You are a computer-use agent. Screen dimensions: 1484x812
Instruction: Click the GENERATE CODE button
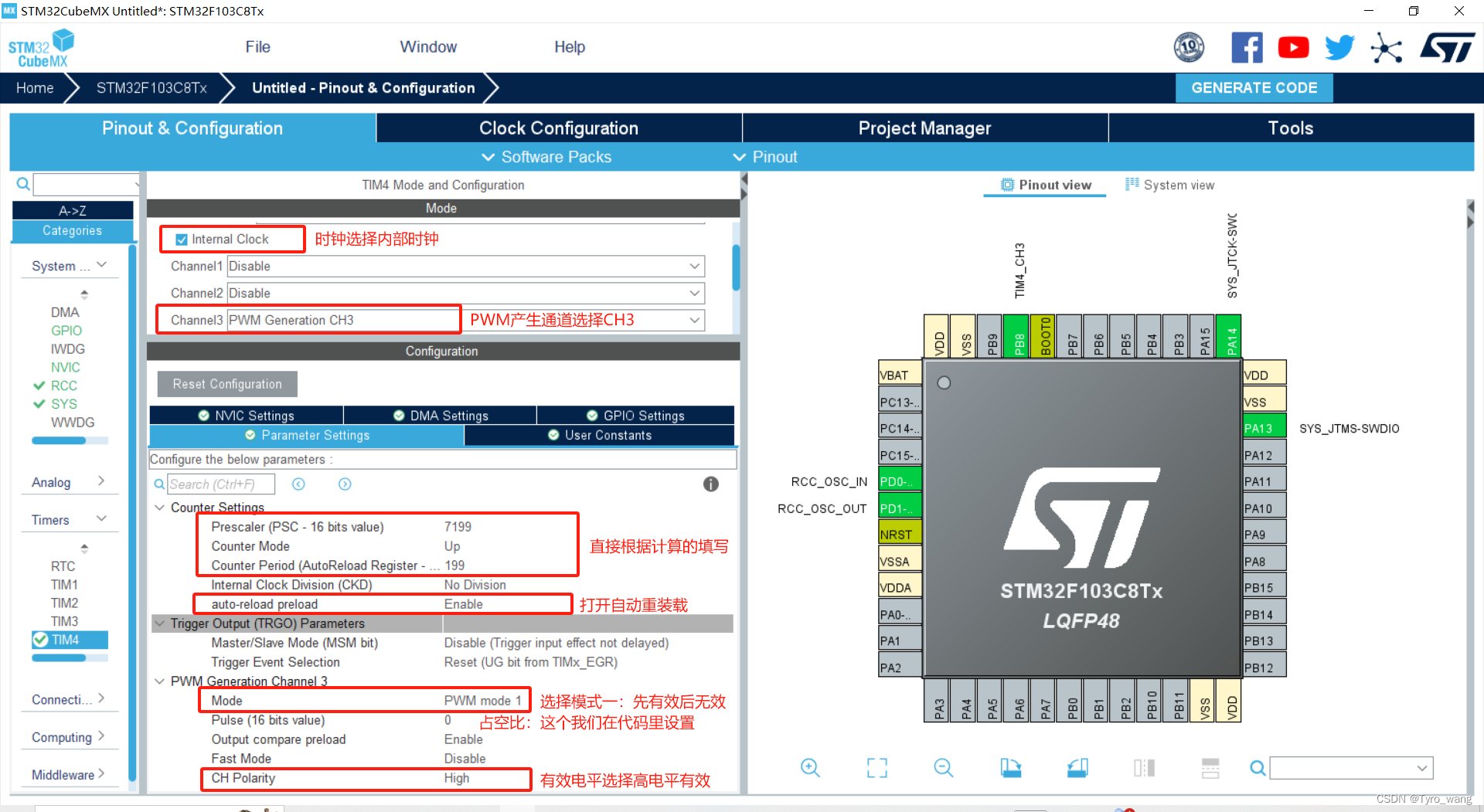pos(1254,87)
